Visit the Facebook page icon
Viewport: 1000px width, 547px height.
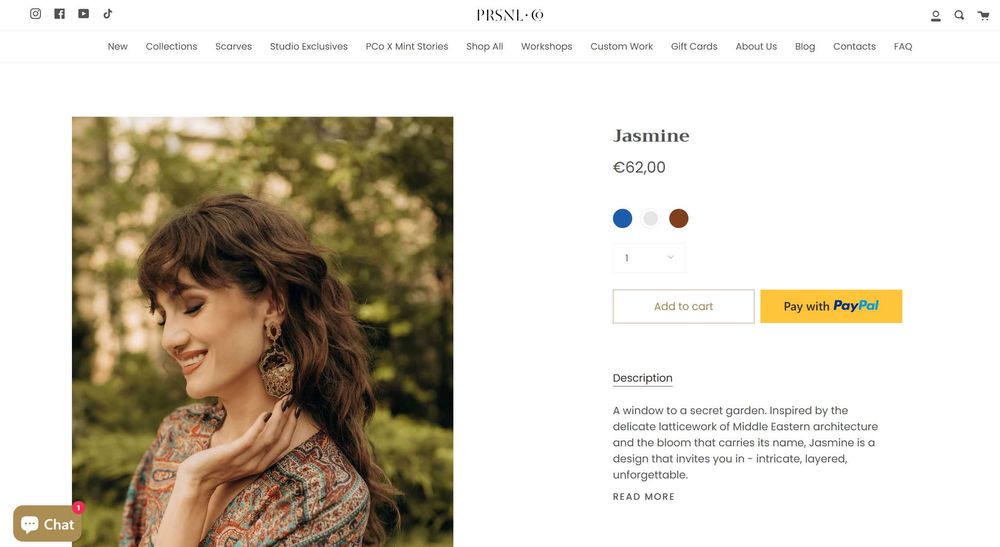point(60,14)
